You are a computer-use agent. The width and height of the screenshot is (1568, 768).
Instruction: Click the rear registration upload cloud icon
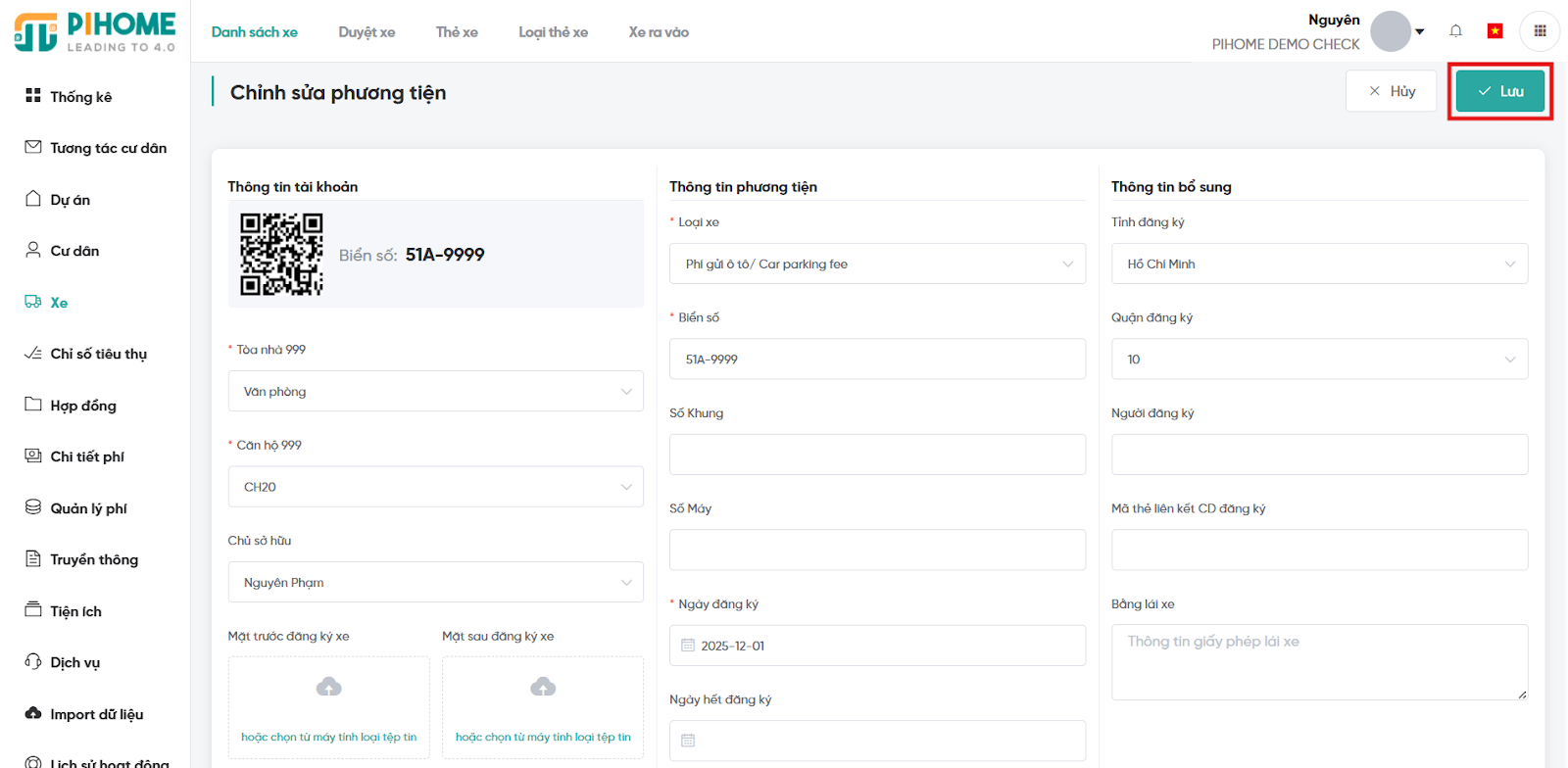(543, 687)
